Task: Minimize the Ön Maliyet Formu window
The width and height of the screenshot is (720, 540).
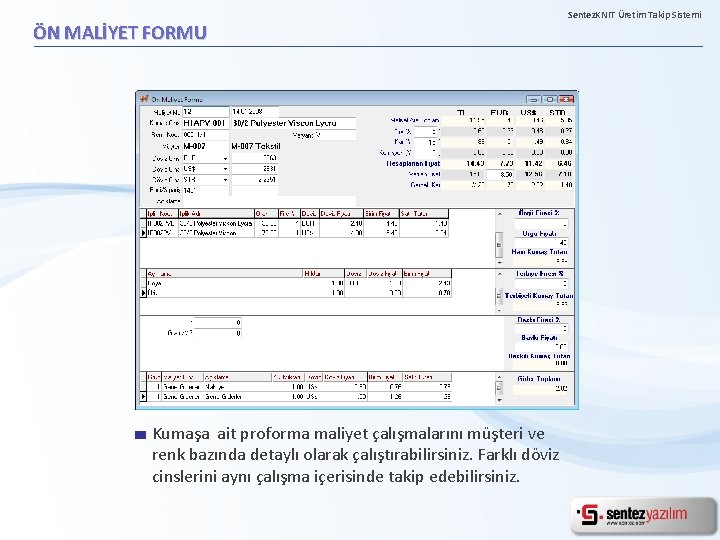Action: 534,99
